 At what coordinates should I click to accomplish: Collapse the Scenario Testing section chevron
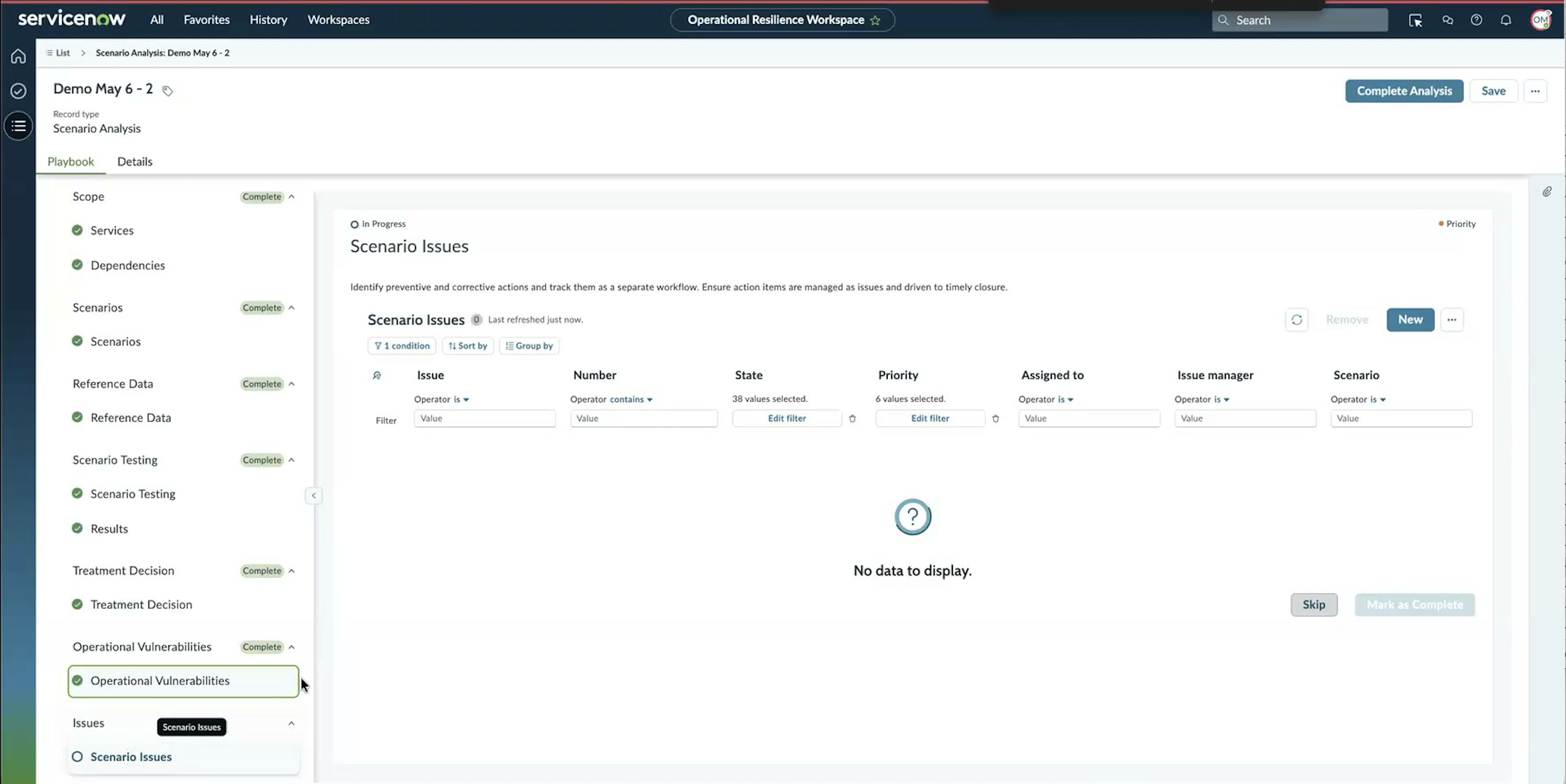[x=292, y=460]
